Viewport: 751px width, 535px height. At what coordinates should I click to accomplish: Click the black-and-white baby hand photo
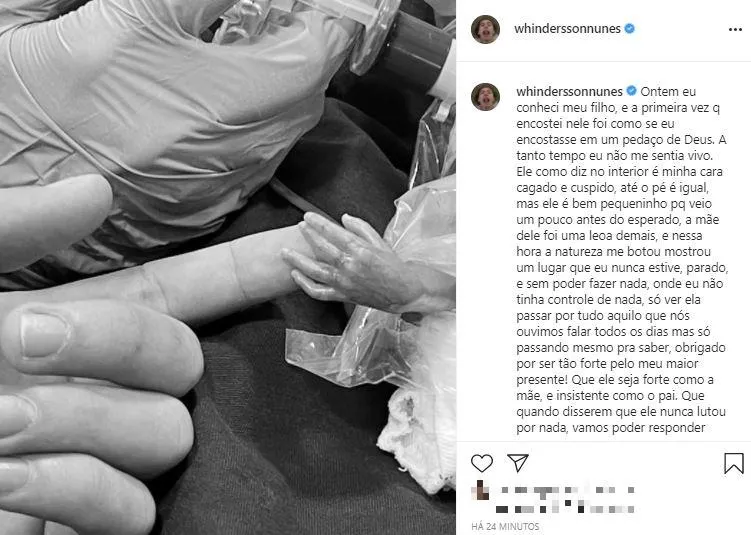point(228,267)
